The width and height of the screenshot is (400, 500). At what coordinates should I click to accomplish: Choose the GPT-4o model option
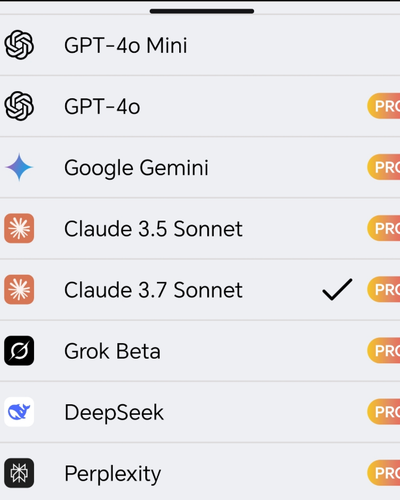(x=200, y=106)
